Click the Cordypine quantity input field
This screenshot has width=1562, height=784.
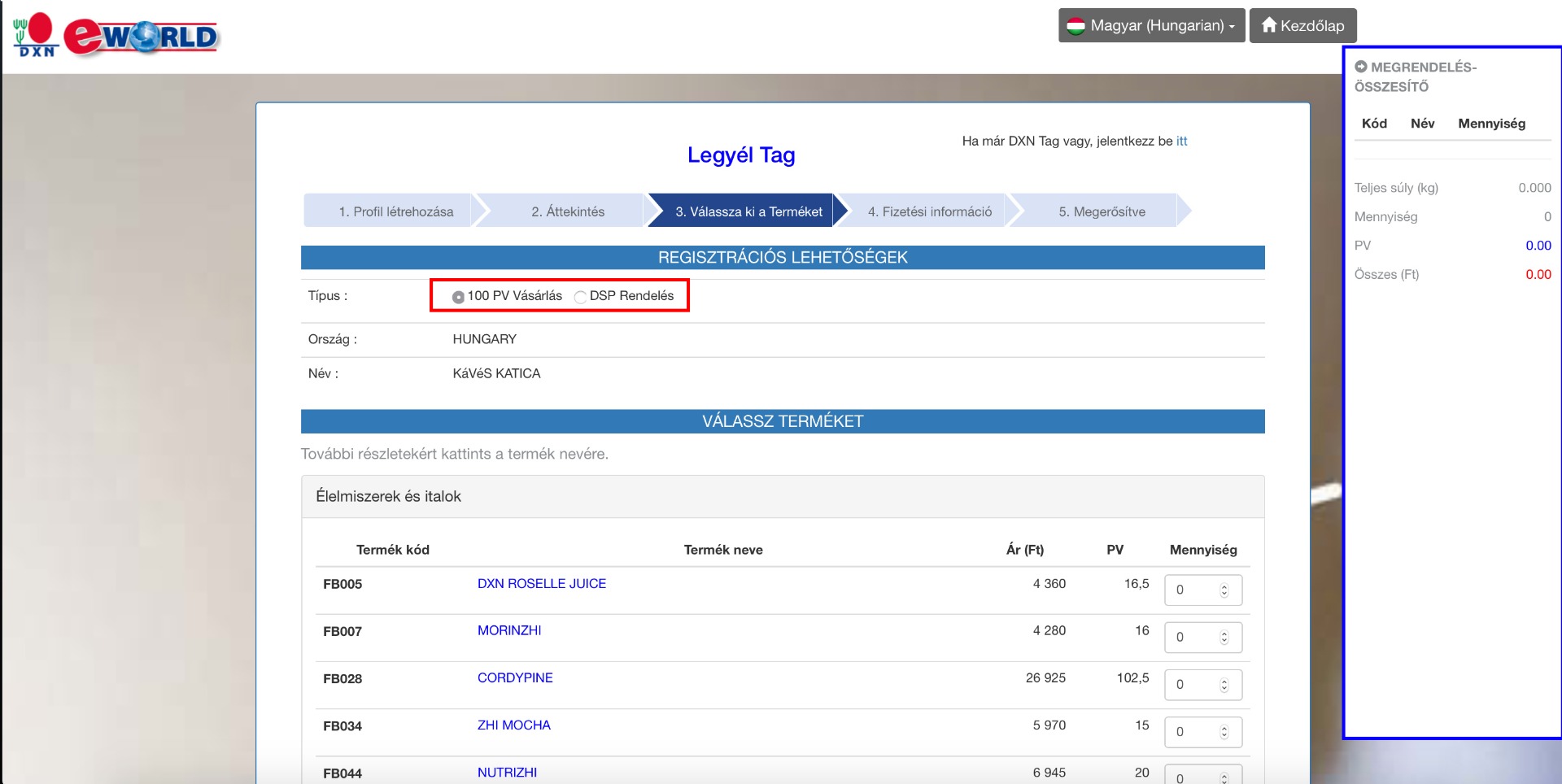(1192, 685)
